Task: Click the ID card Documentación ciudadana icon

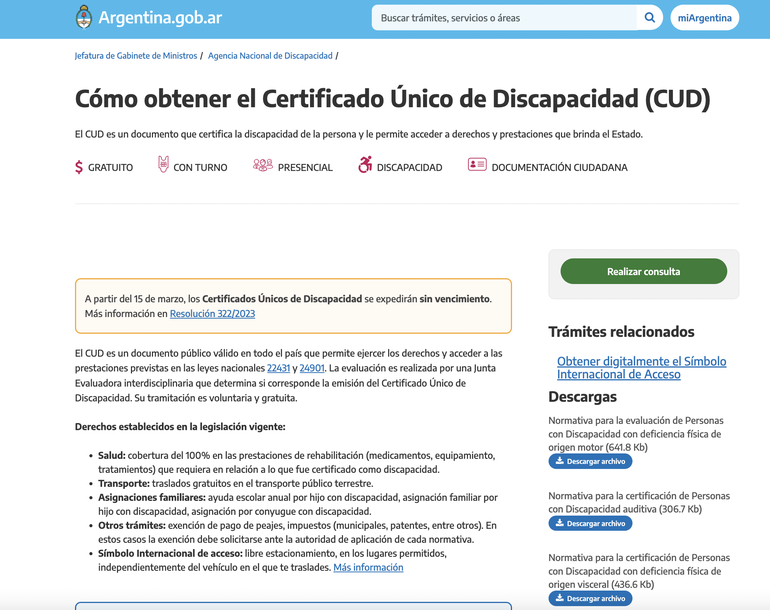Action: [477, 164]
